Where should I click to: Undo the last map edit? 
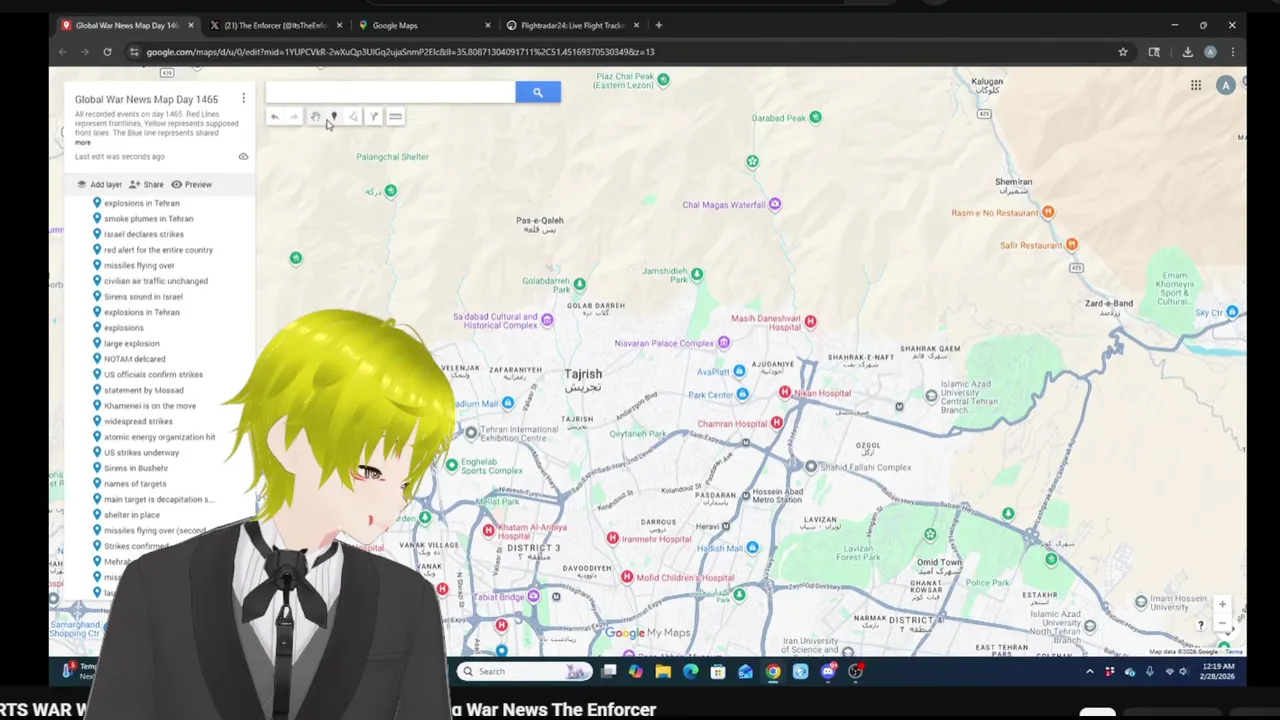(x=274, y=117)
